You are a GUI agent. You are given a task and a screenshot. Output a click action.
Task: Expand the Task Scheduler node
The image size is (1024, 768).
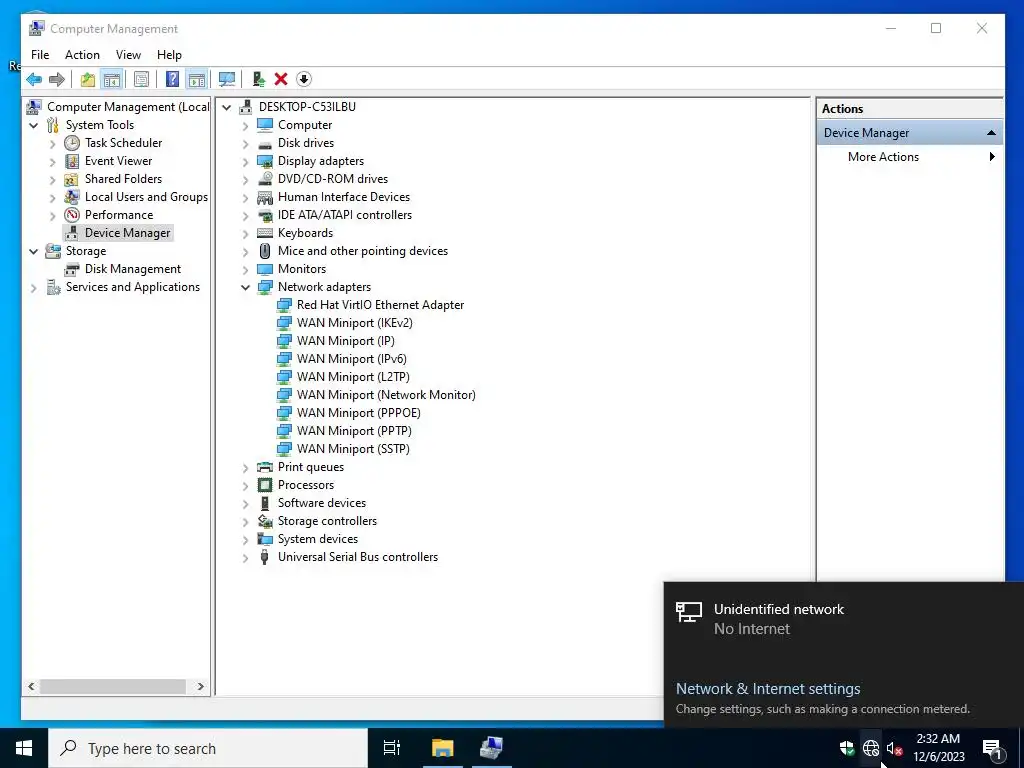[52, 144]
